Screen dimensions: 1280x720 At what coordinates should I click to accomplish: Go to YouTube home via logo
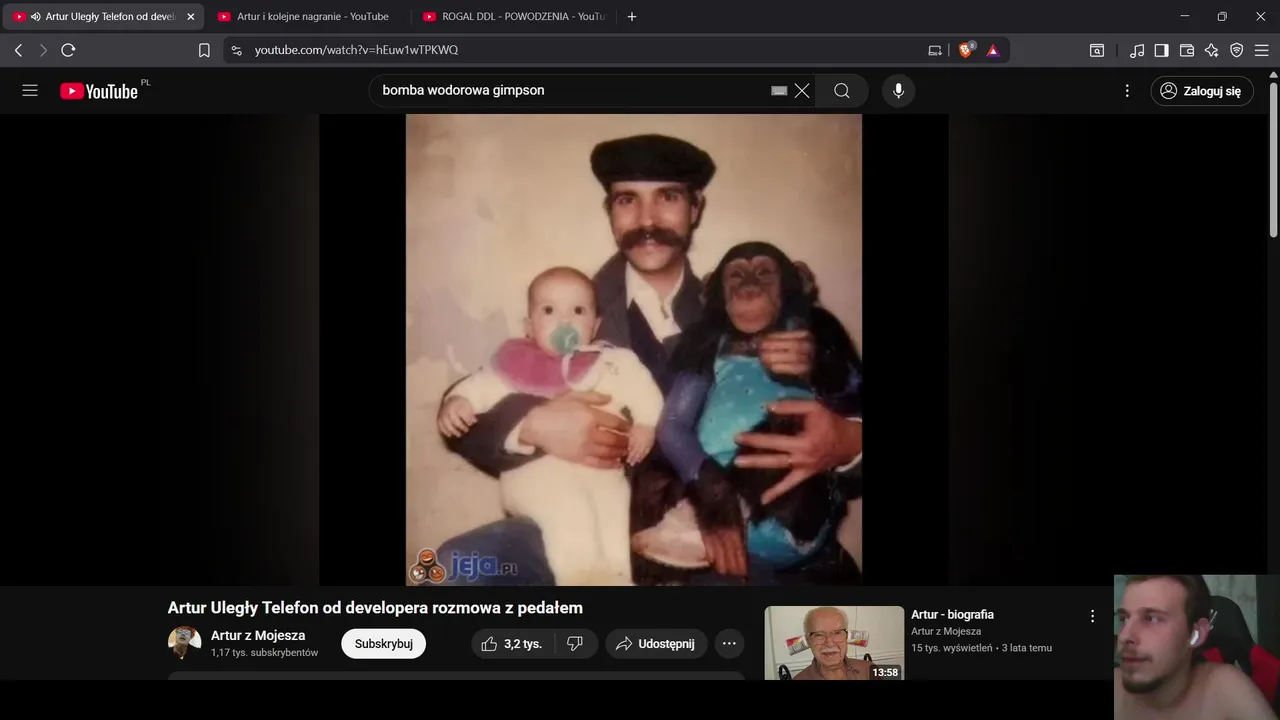[x=99, y=91]
